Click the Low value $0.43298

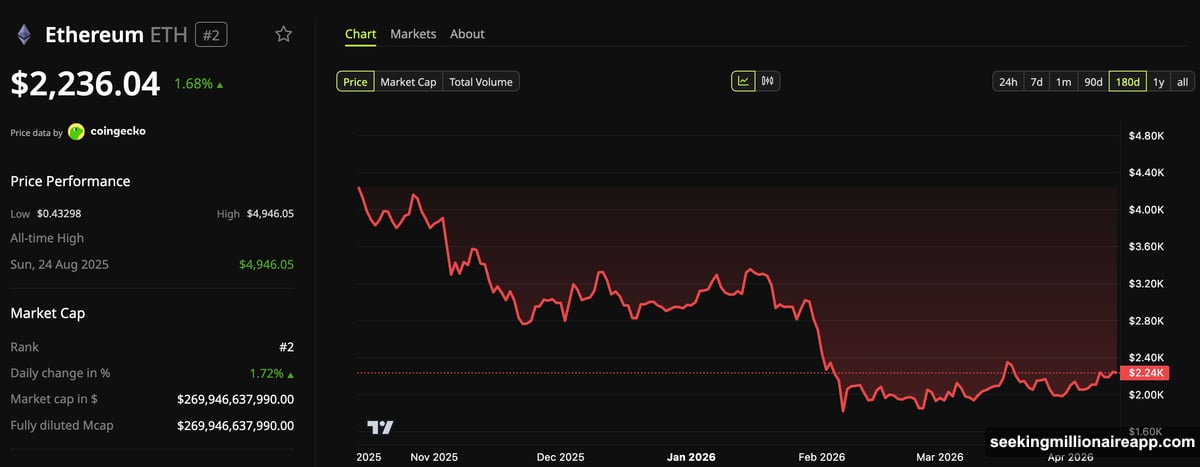(x=59, y=214)
